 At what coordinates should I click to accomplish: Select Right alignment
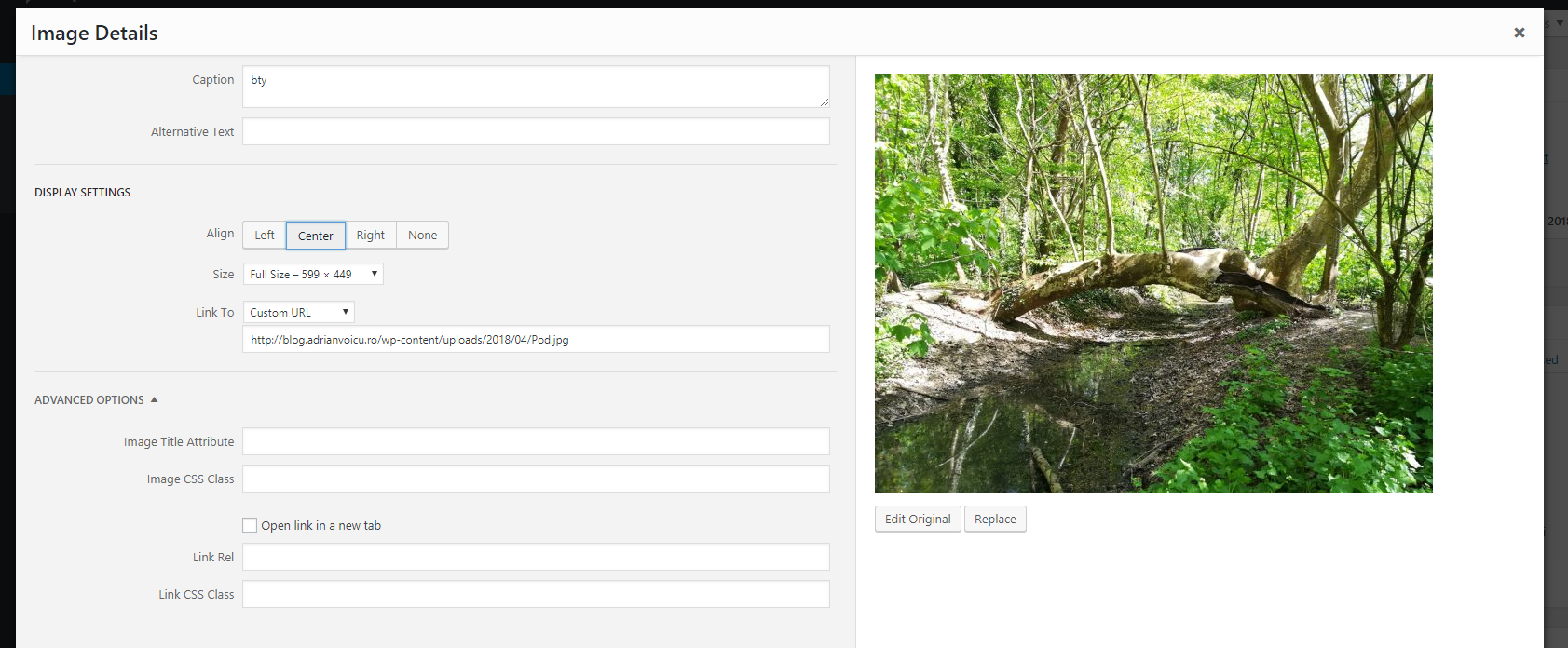[371, 236]
